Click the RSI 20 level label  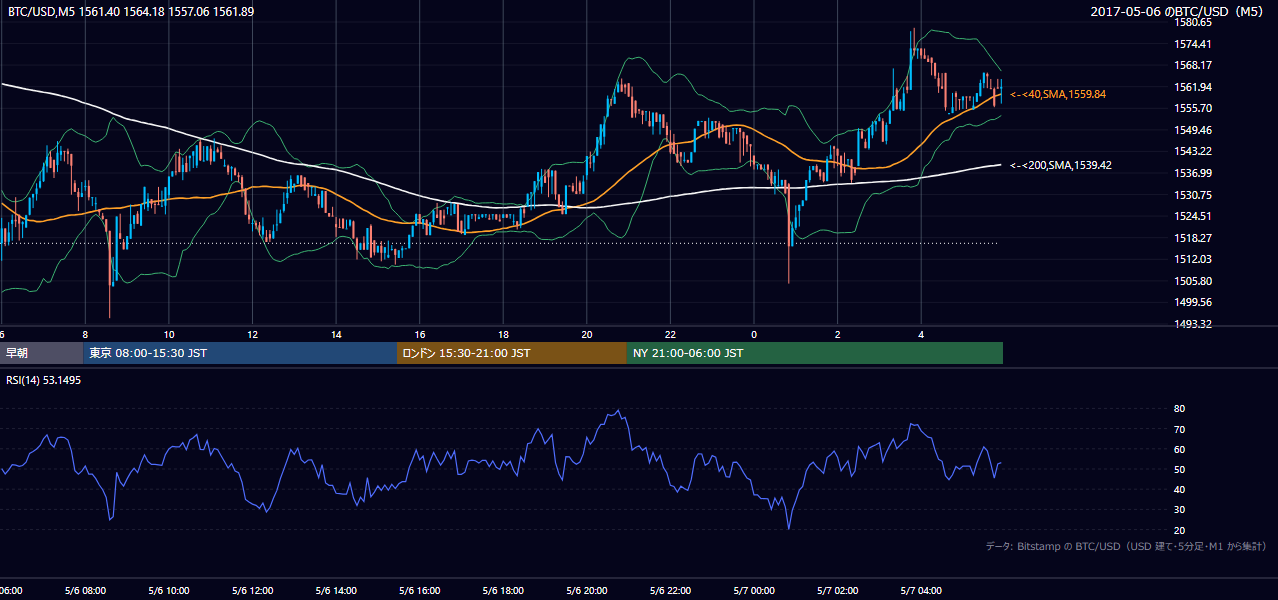(x=1179, y=530)
